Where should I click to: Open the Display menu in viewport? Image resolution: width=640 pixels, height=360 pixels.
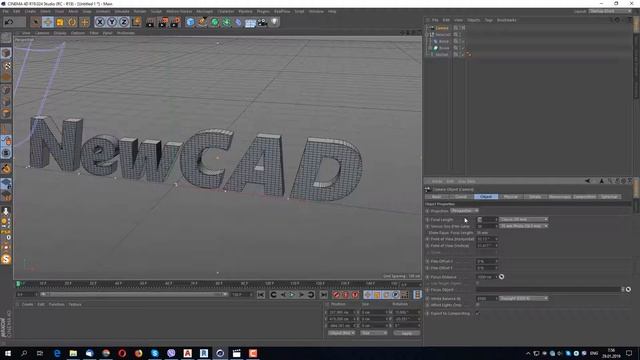(x=60, y=33)
